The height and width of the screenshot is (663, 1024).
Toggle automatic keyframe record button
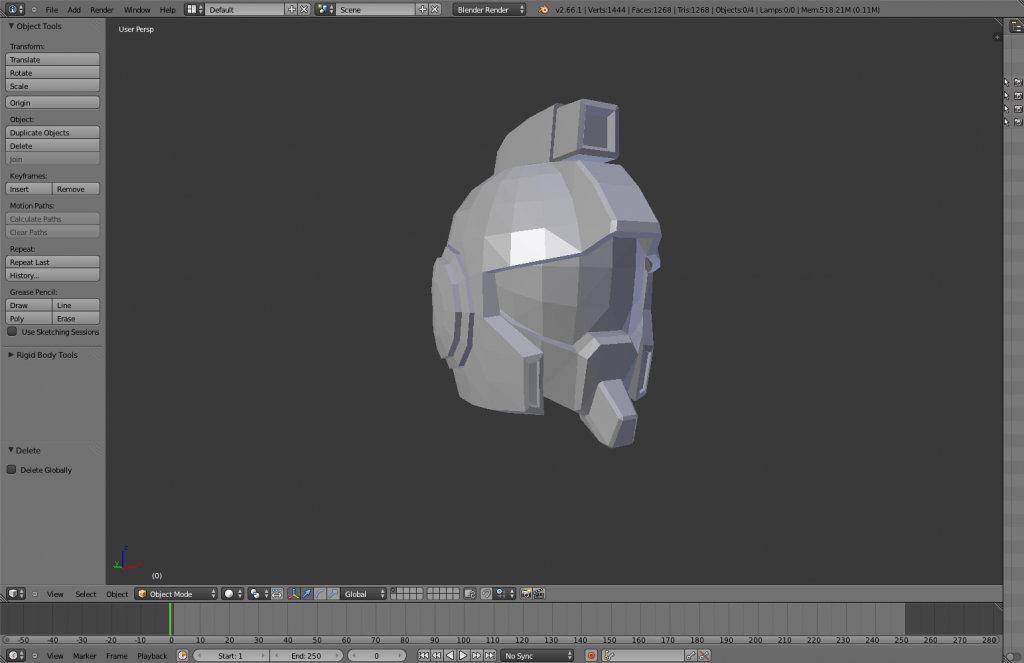click(591, 655)
